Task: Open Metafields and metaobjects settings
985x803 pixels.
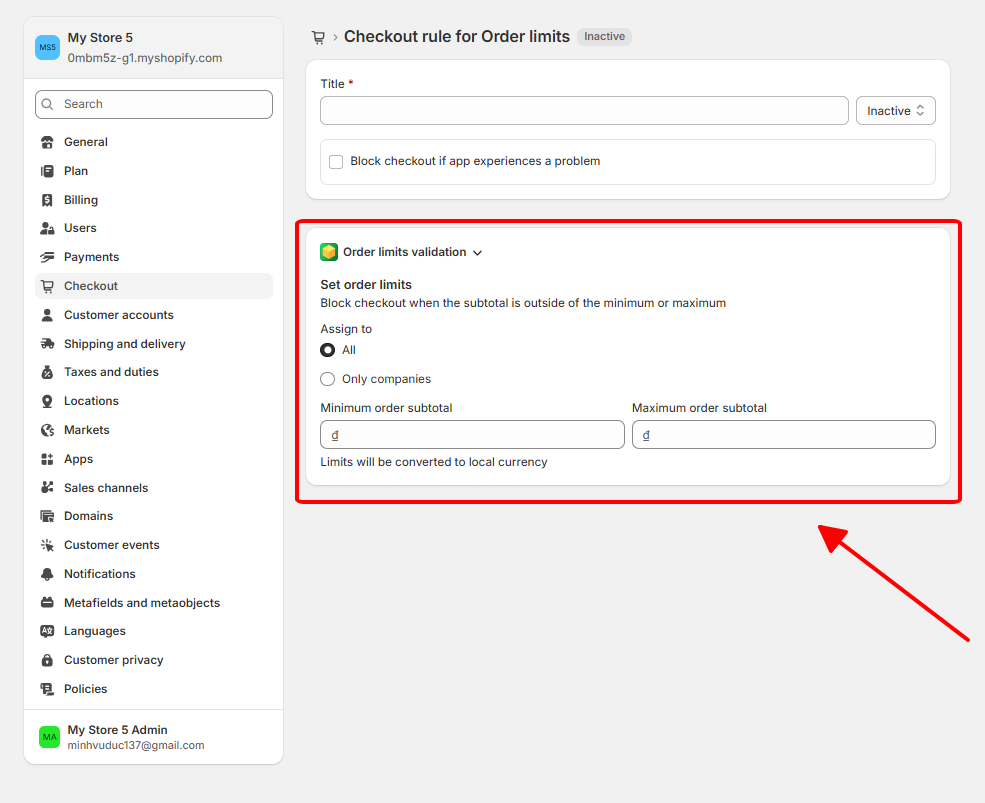Action: click(x=154, y=603)
